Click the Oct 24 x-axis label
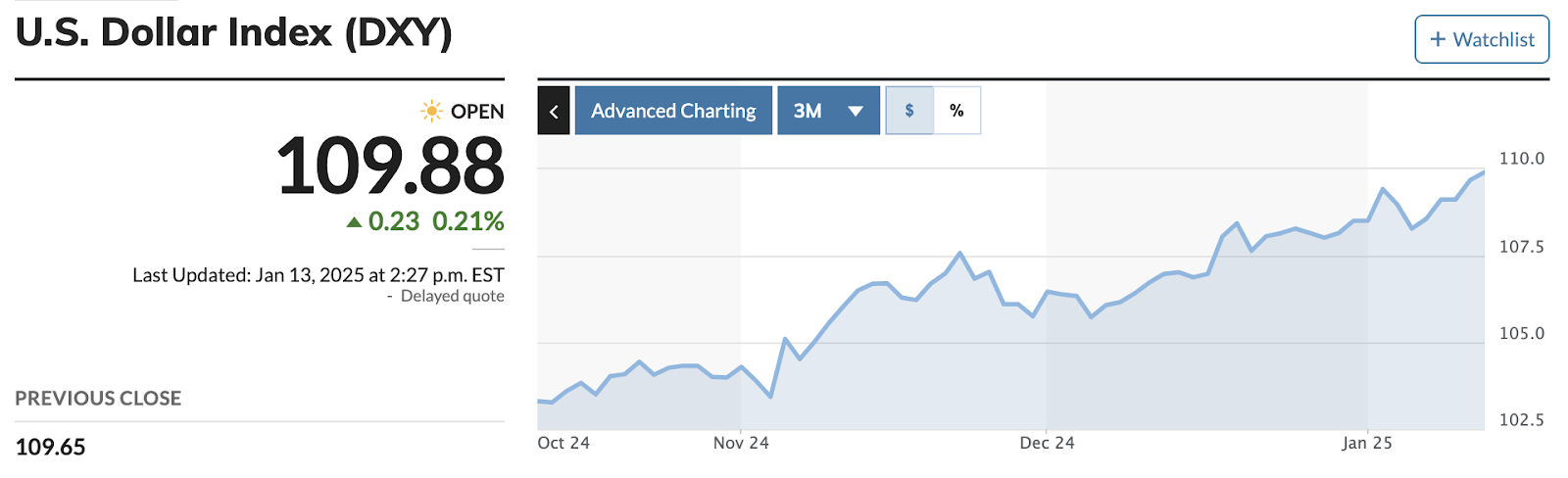1568x478 pixels. [563, 443]
